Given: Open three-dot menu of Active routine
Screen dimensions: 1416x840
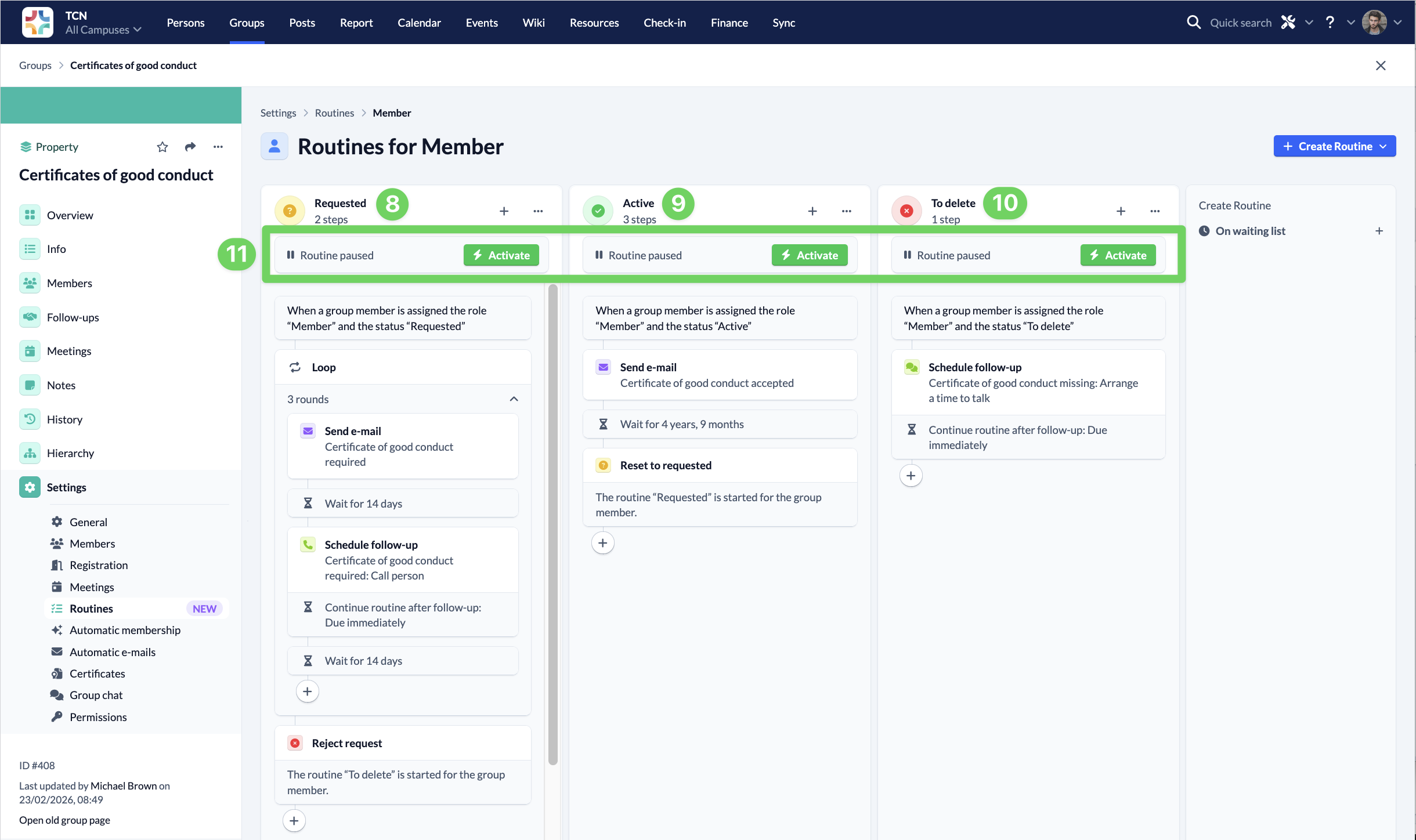Looking at the screenshot, I should [847, 211].
